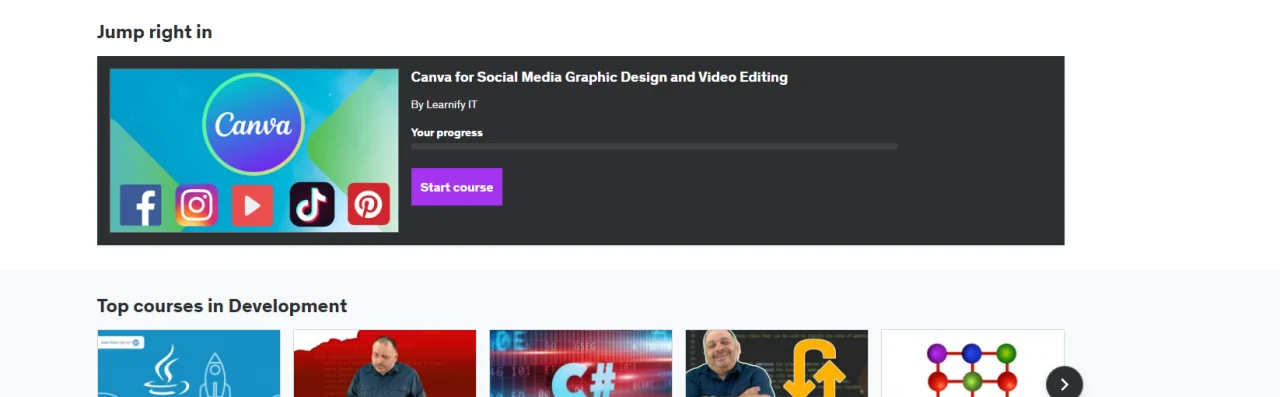Click the Instagram icon in Canva thumbnail
This screenshot has width=1280, height=397.
coord(197,205)
